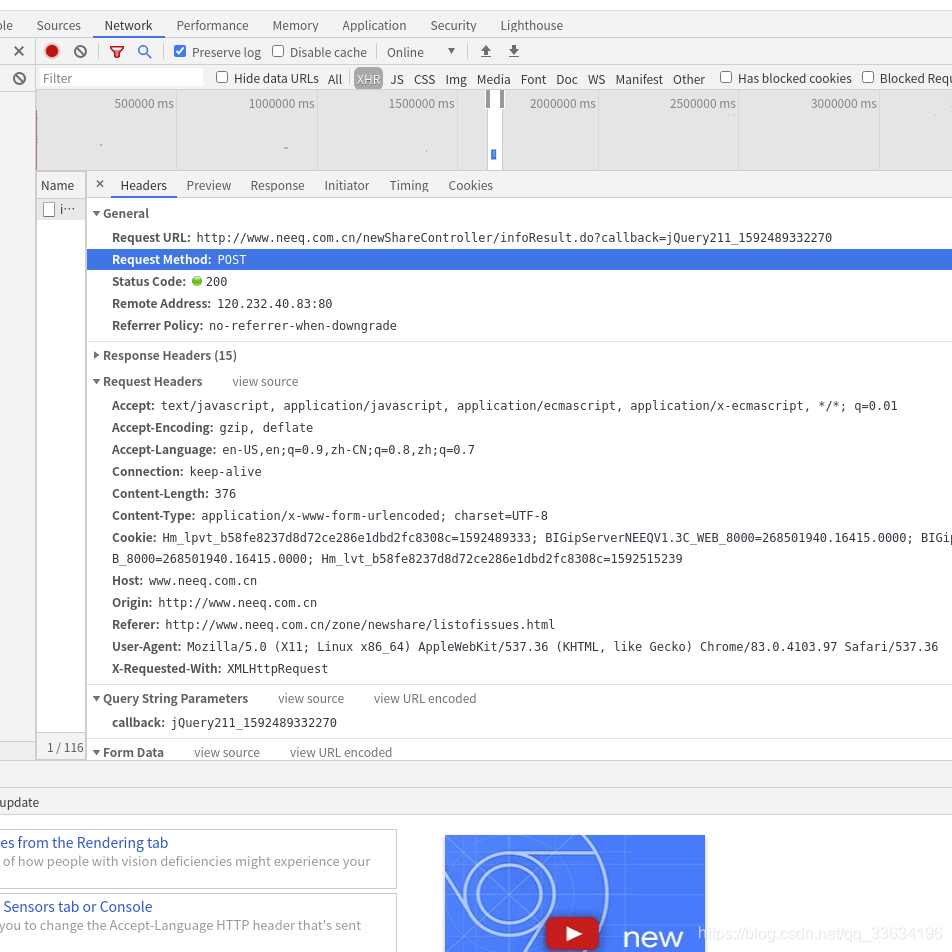
Task: Enable the Disable cache option
Action: tap(276, 51)
